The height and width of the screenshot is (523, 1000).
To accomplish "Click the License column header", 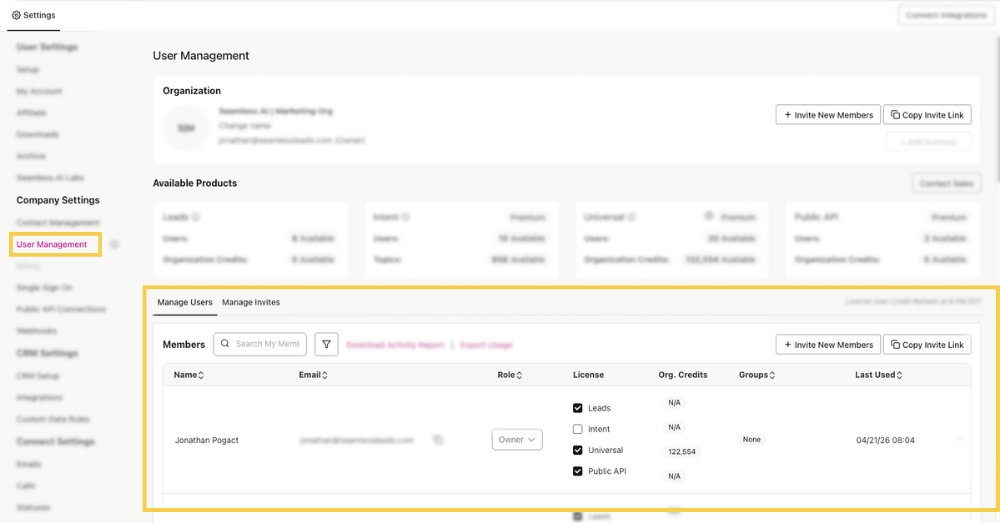I will point(588,375).
